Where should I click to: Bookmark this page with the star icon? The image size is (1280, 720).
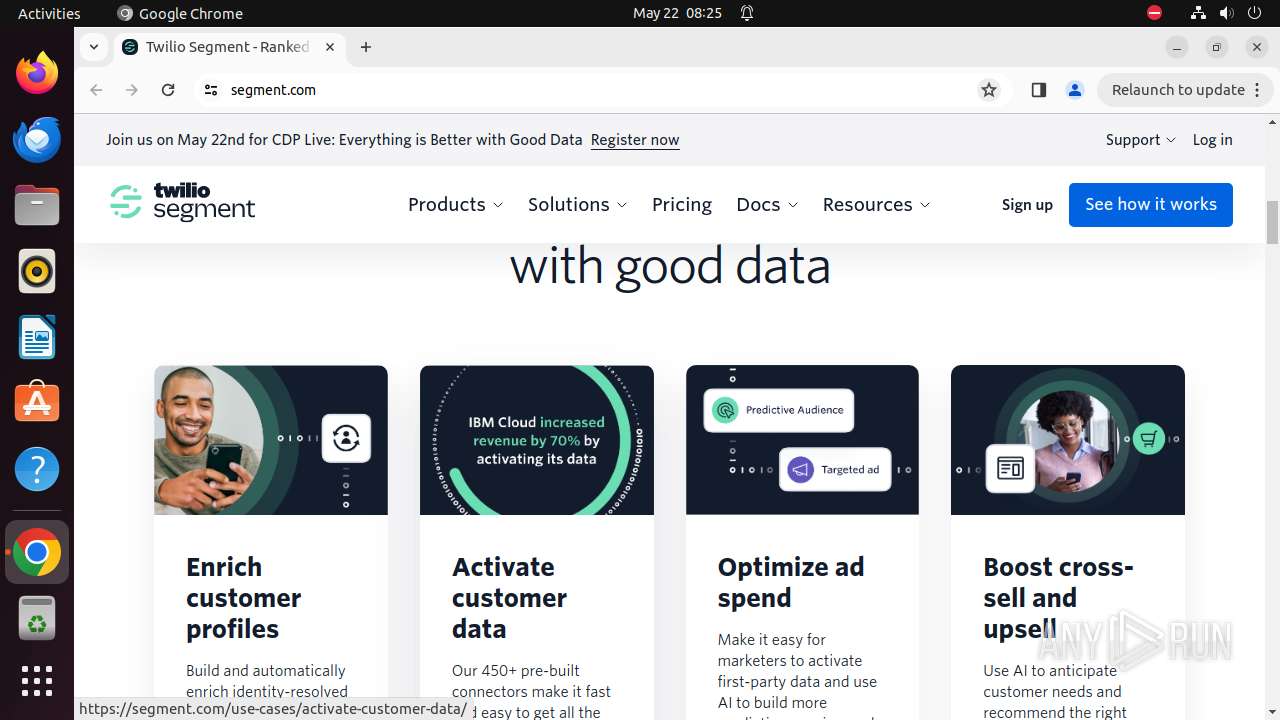989,90
